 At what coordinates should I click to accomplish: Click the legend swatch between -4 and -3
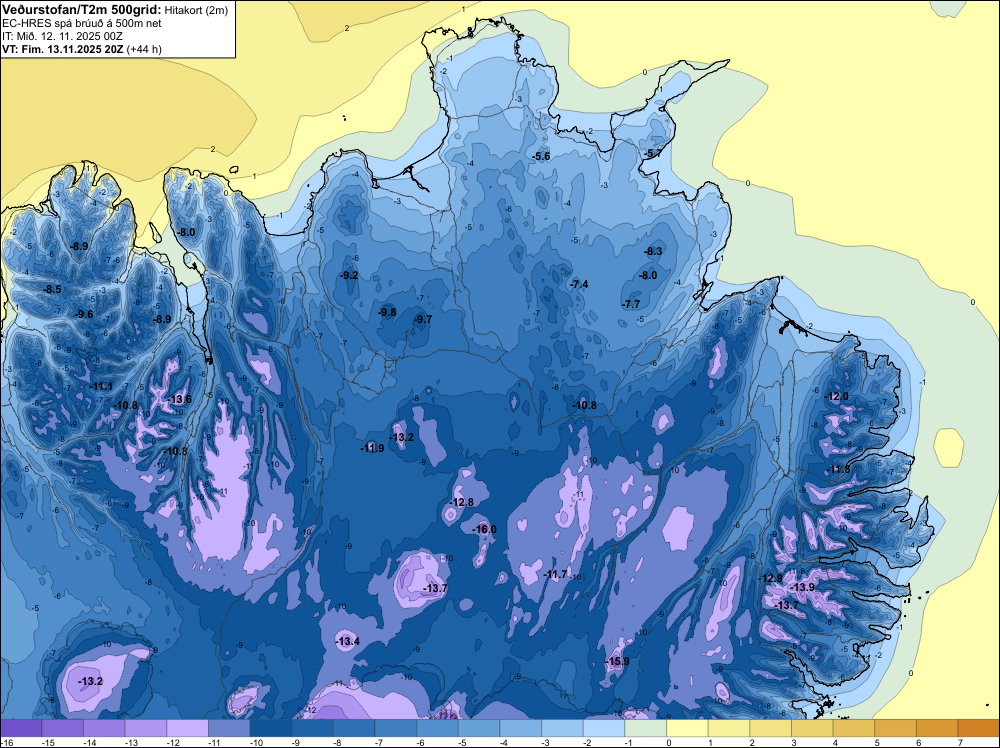(521, 728)
